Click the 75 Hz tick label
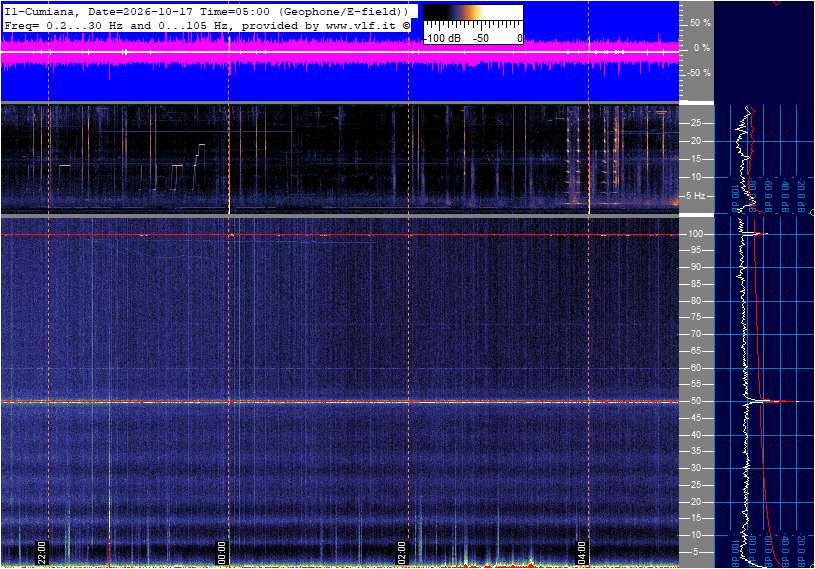The height and width of the screenshot is (569, 815). [695, 317]
